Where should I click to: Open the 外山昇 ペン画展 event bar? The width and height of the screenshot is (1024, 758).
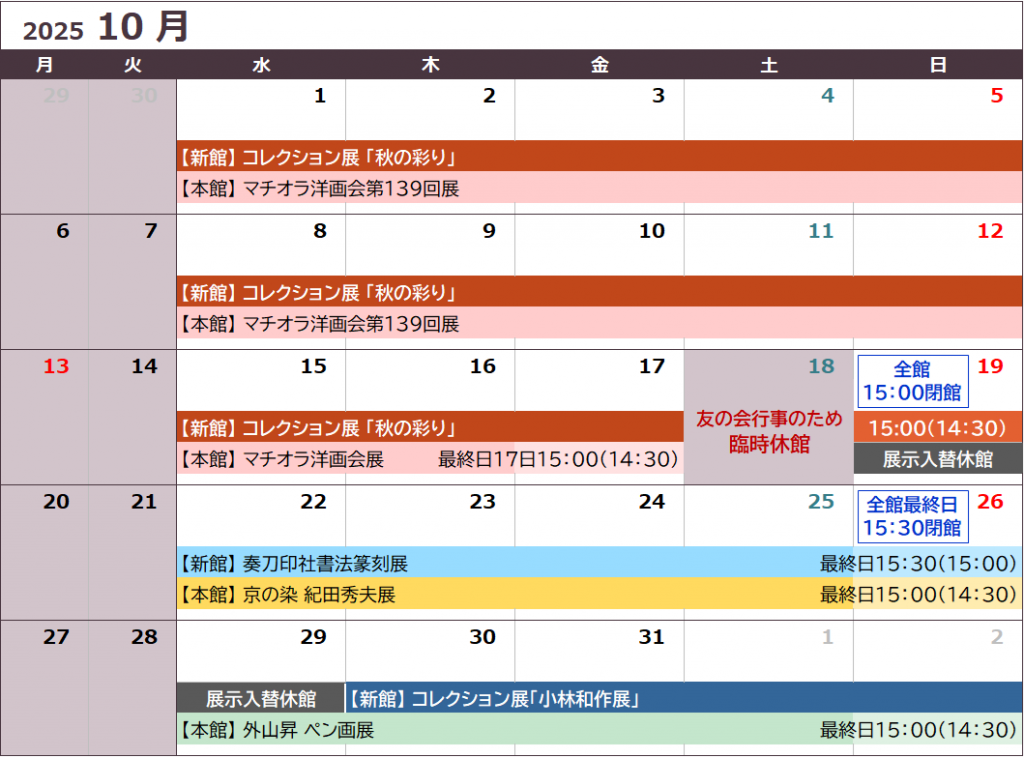click(599, 730)
